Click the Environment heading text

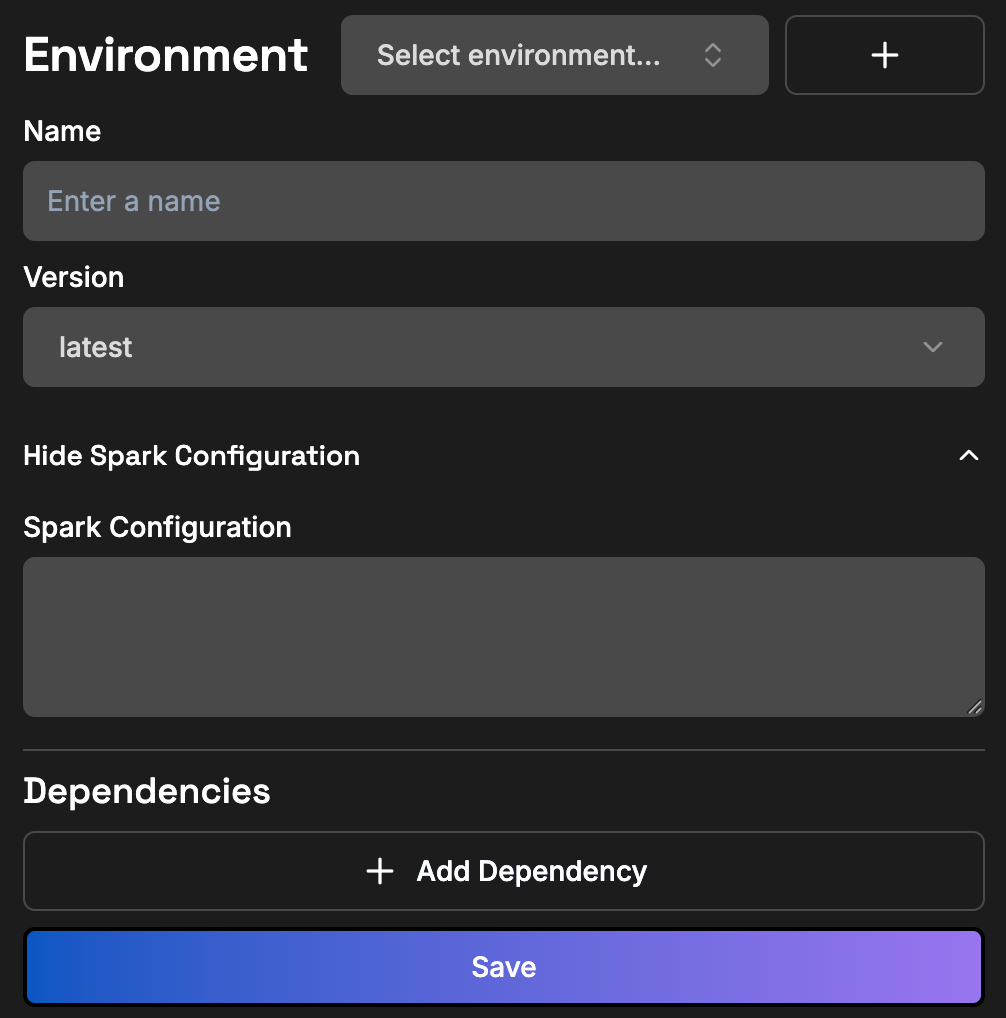coord(166,55)
